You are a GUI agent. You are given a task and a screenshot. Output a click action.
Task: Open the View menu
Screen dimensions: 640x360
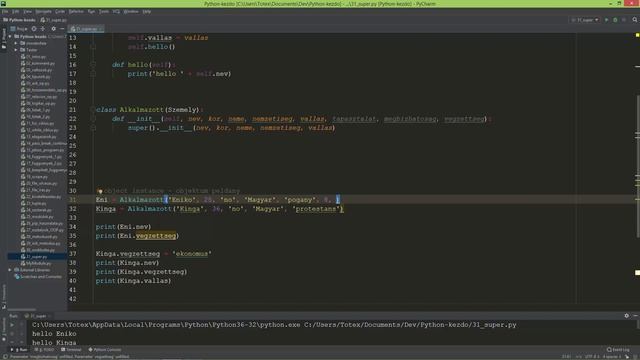pos(27,11)
